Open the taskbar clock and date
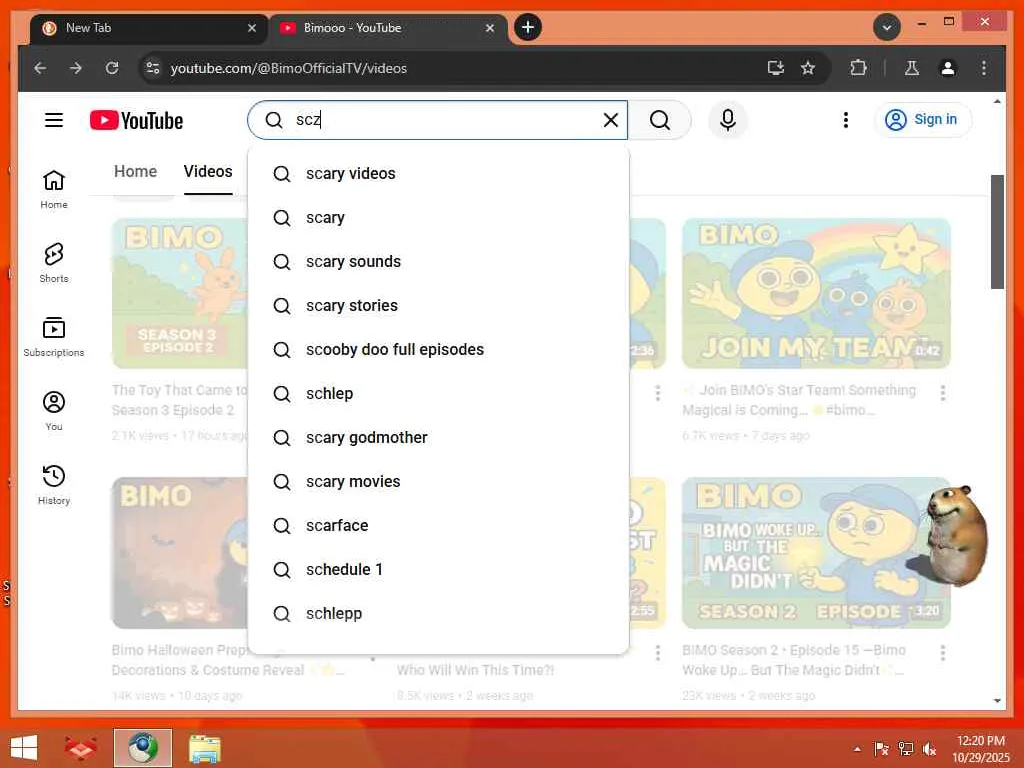The image size is (1024, 768). coord(980,749)
